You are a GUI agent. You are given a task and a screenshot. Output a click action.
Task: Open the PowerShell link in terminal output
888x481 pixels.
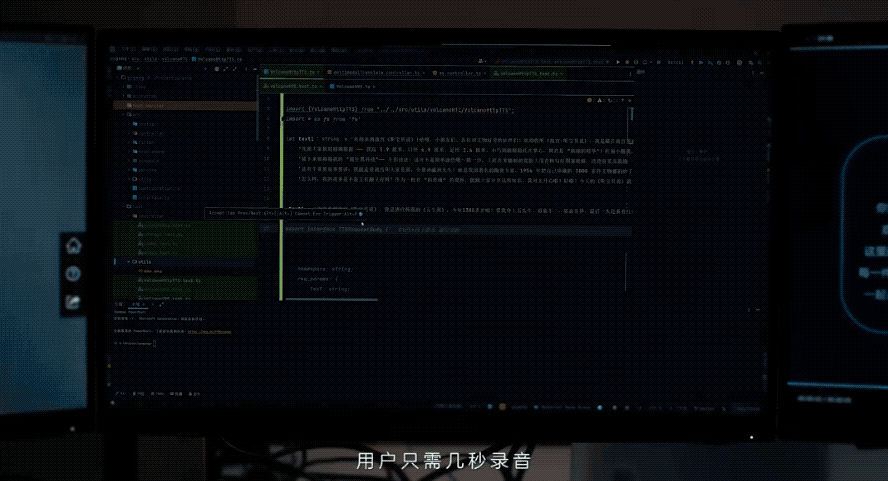[210, 331]
